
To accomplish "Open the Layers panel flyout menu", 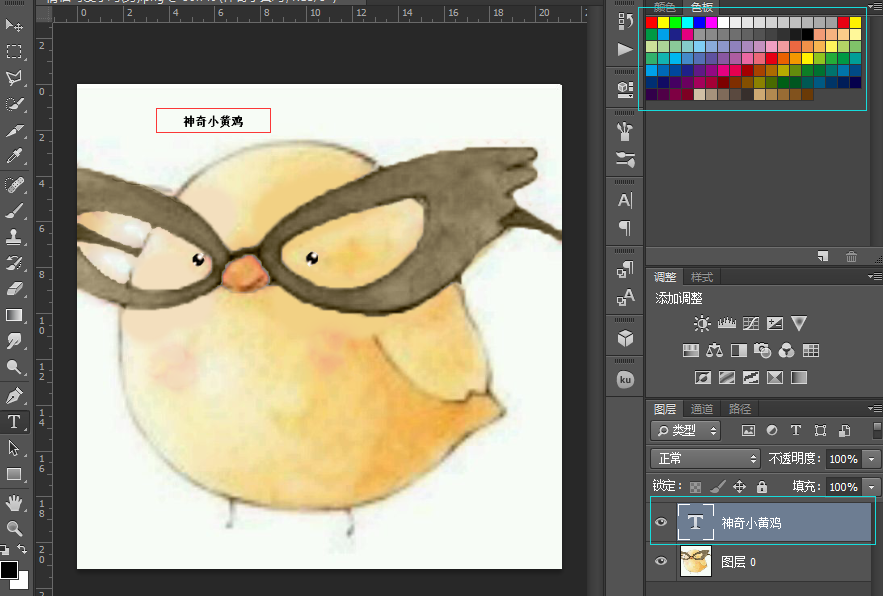I will [875, 408].
